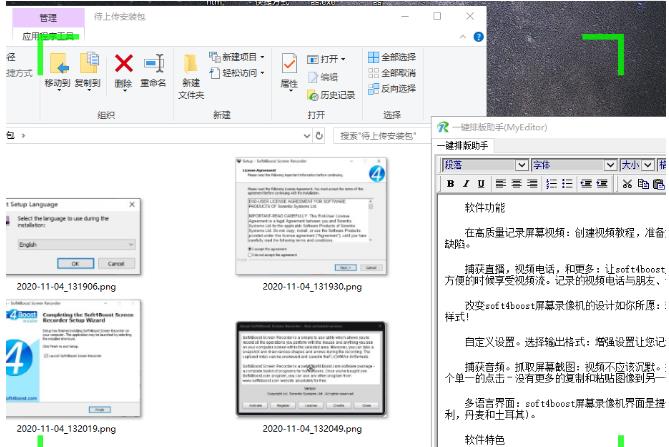Invert selection (反向选择)

(392, 88)
